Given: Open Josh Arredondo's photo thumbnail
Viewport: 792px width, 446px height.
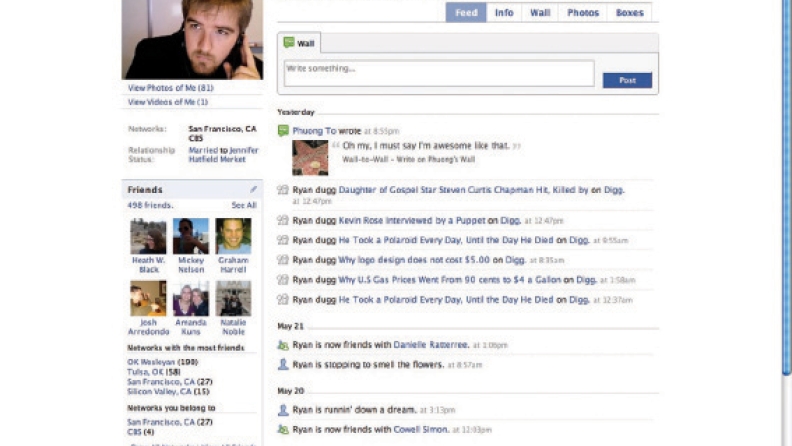Looking at the screenshot, I should click(x=148, y=299).
